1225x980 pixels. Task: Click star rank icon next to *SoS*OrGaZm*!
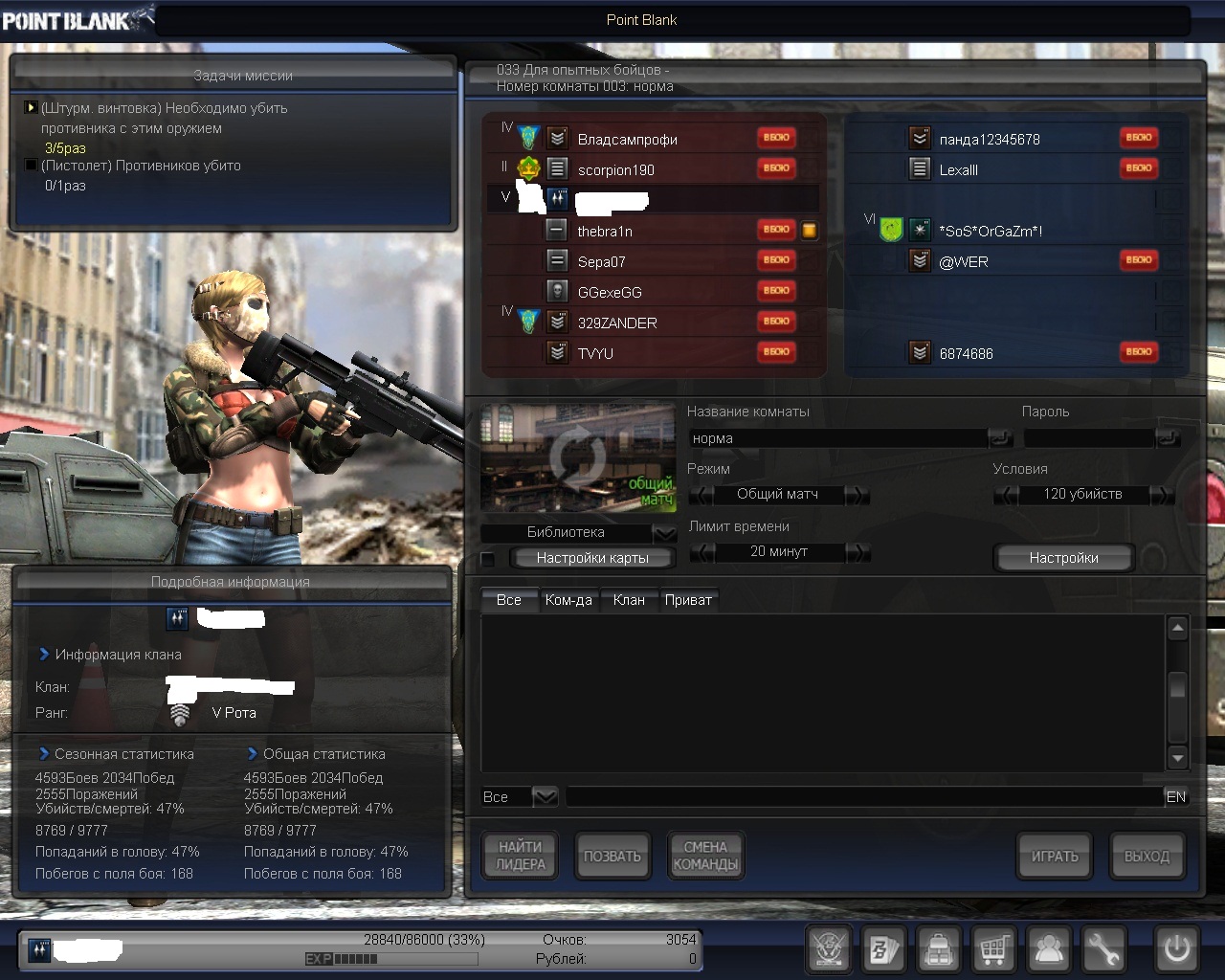920,231
